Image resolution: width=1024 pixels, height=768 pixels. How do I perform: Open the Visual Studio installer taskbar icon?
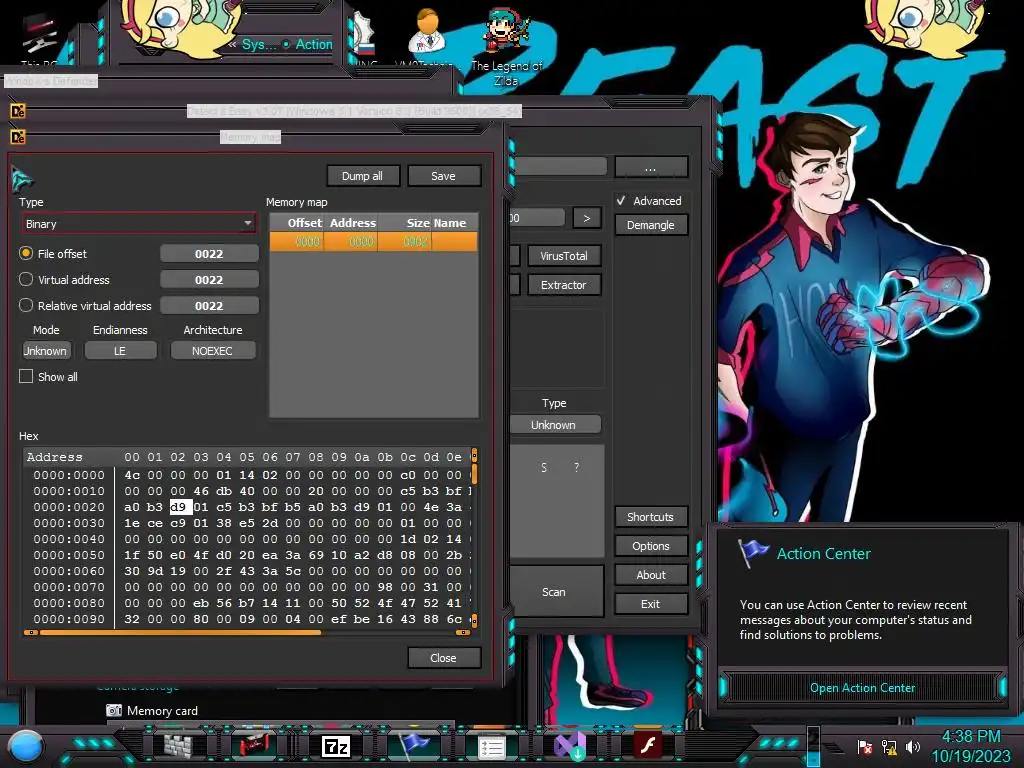(x=569, y=746)
